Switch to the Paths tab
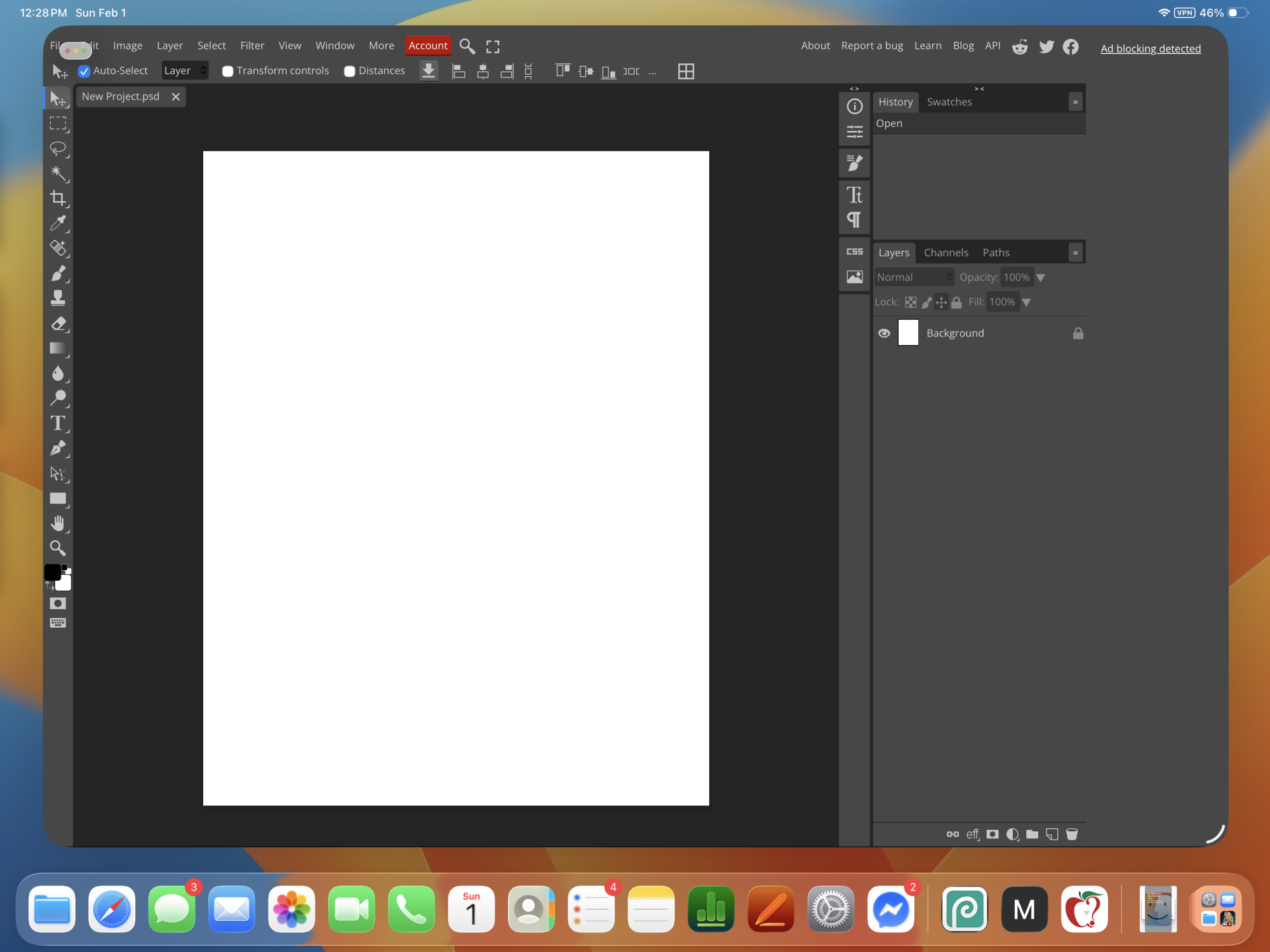This screenshot has width=1270, height=952. coord(996,253)
